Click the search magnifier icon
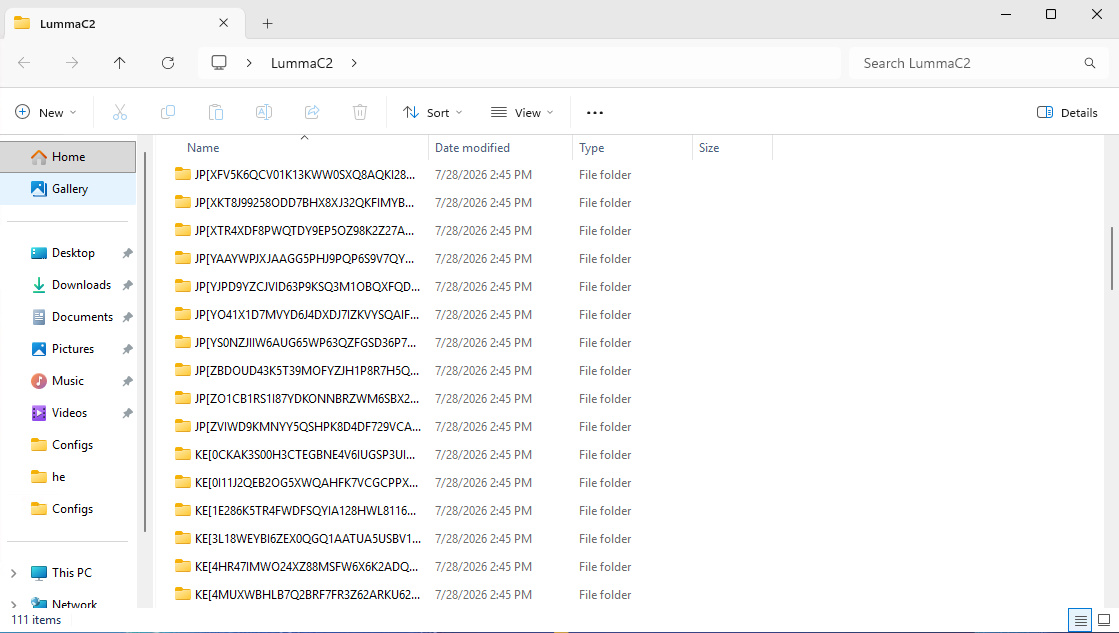Screen dimensions: 1119x633 point(1090,63)
